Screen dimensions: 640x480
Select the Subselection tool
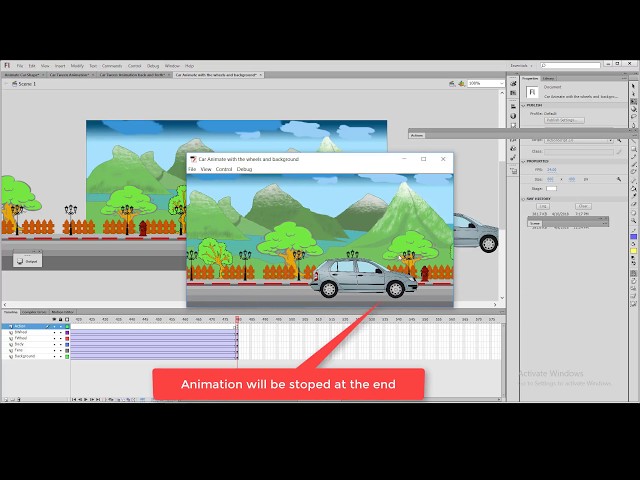click(x=633, y=93)
